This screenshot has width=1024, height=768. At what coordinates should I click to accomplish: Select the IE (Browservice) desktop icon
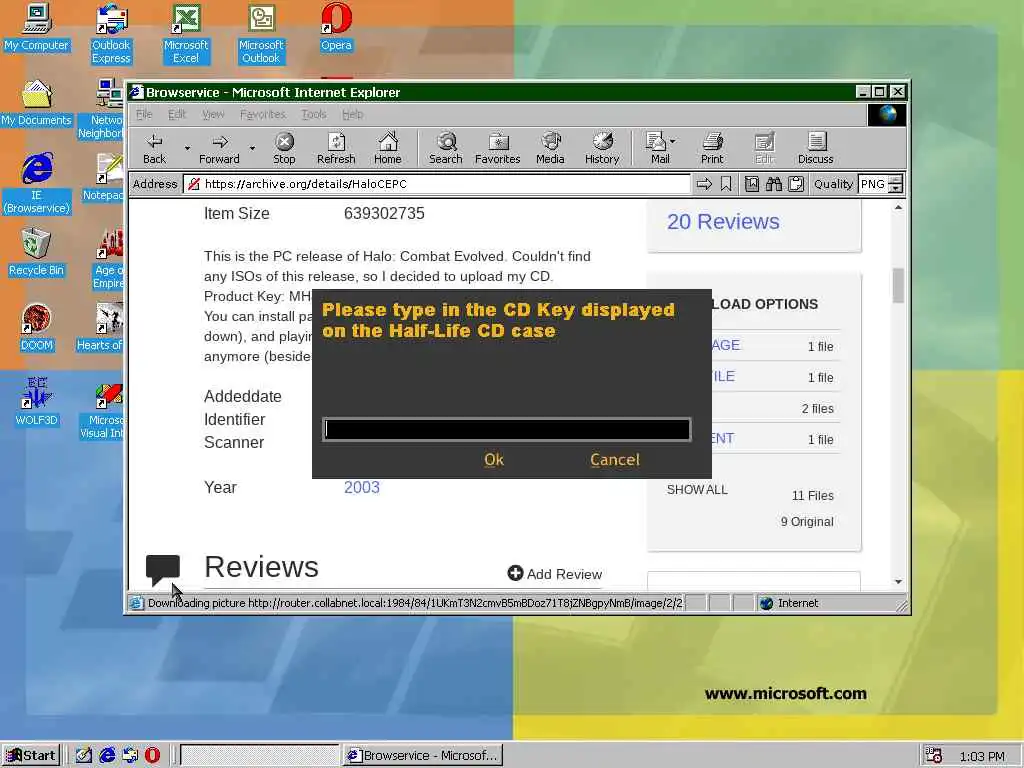(x=37, y=184)
